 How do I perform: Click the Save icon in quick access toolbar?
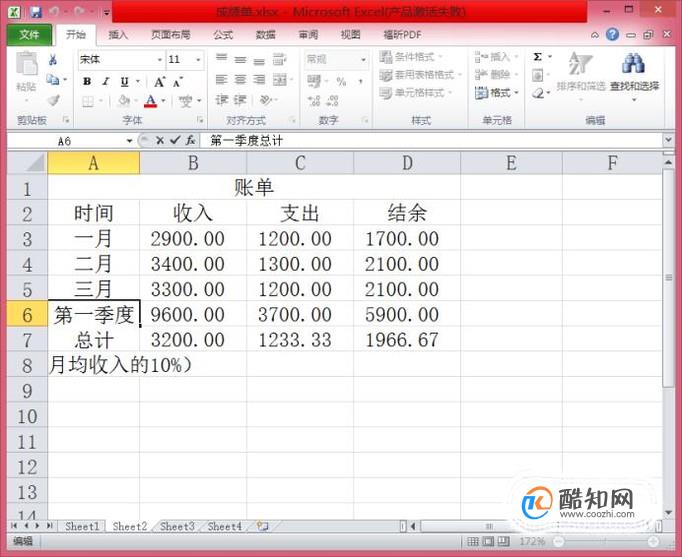click(36, 11)
